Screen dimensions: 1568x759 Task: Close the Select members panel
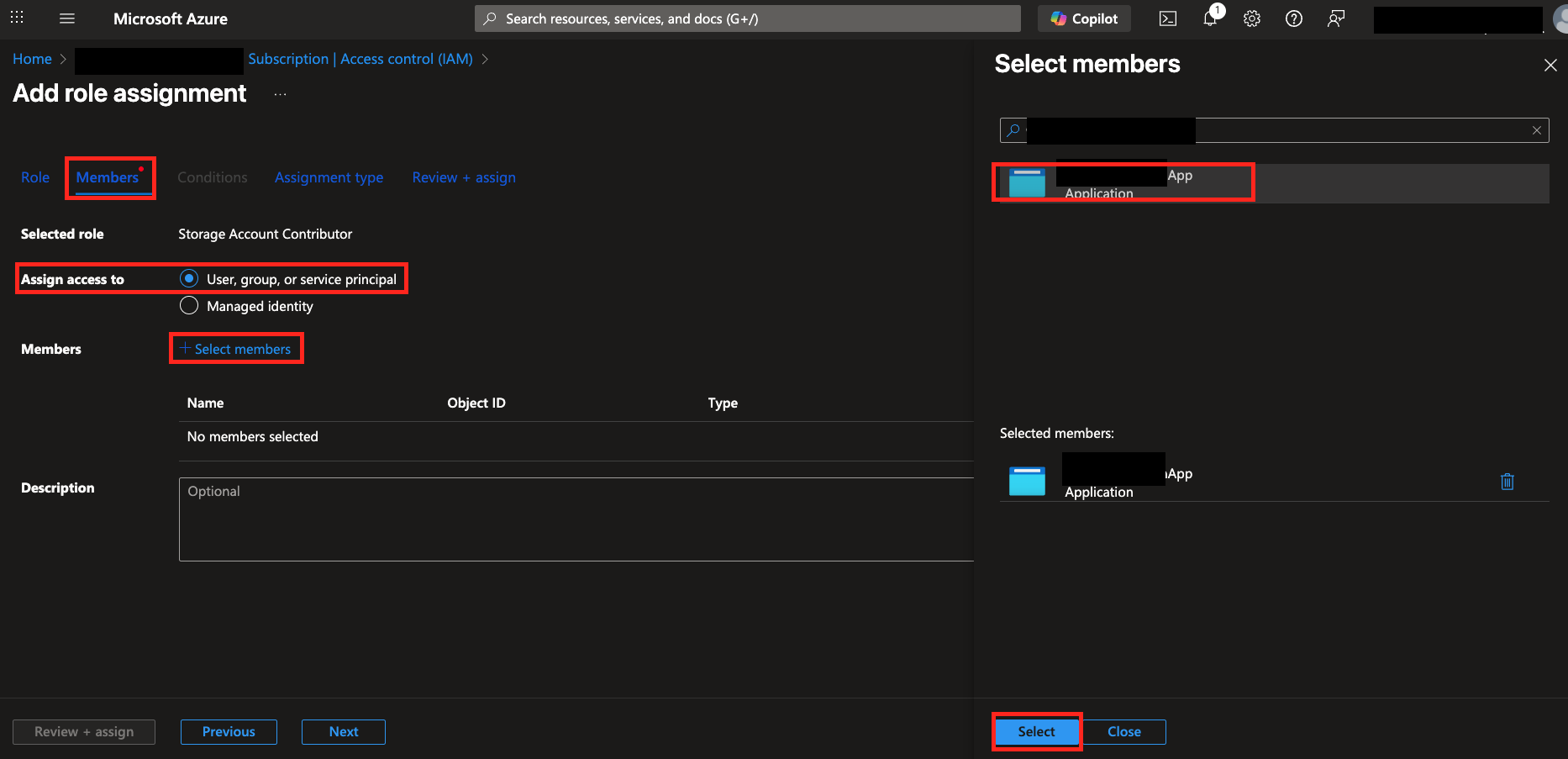pos(1550,66)
